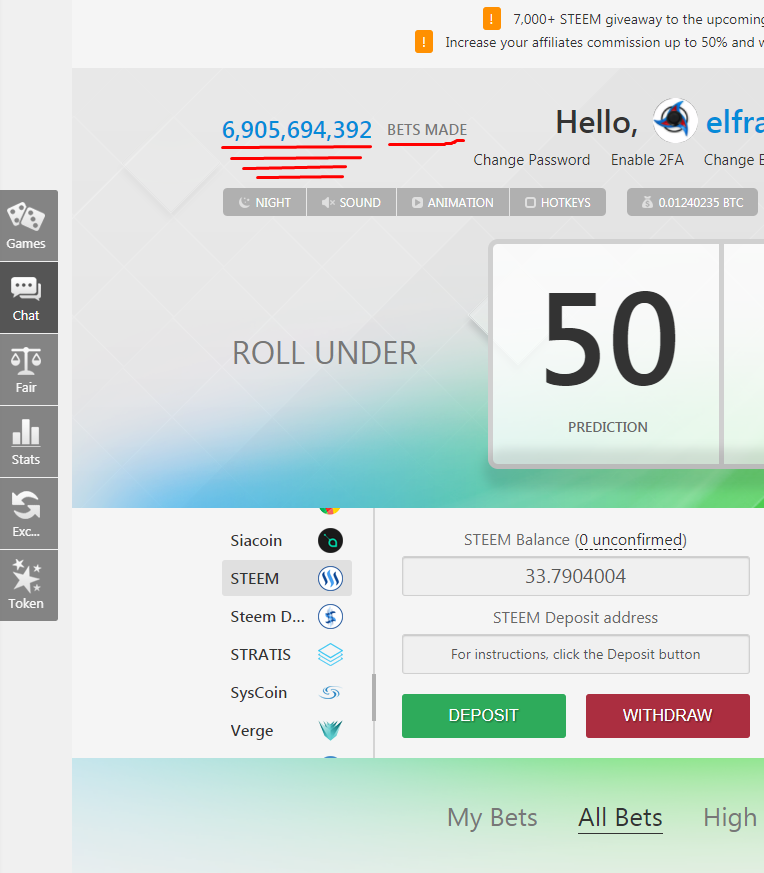The width and height of the screenshot is (764, 873).
Task: Click the 0.01240235 BTC jackpot button
Action: [x=692, y=202]
